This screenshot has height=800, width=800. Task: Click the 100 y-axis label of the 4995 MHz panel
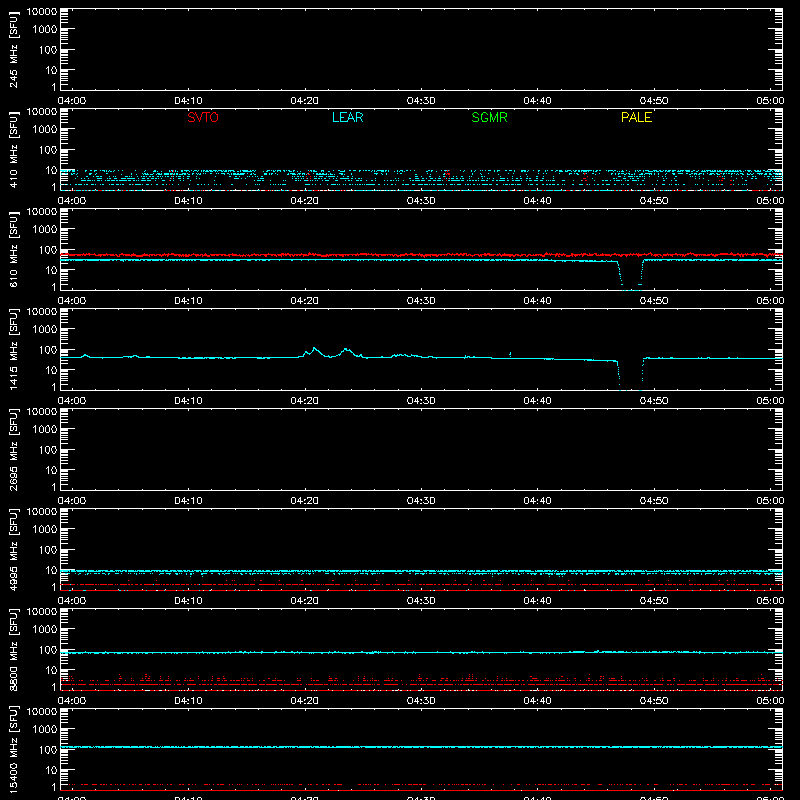[x=48, y=550]
